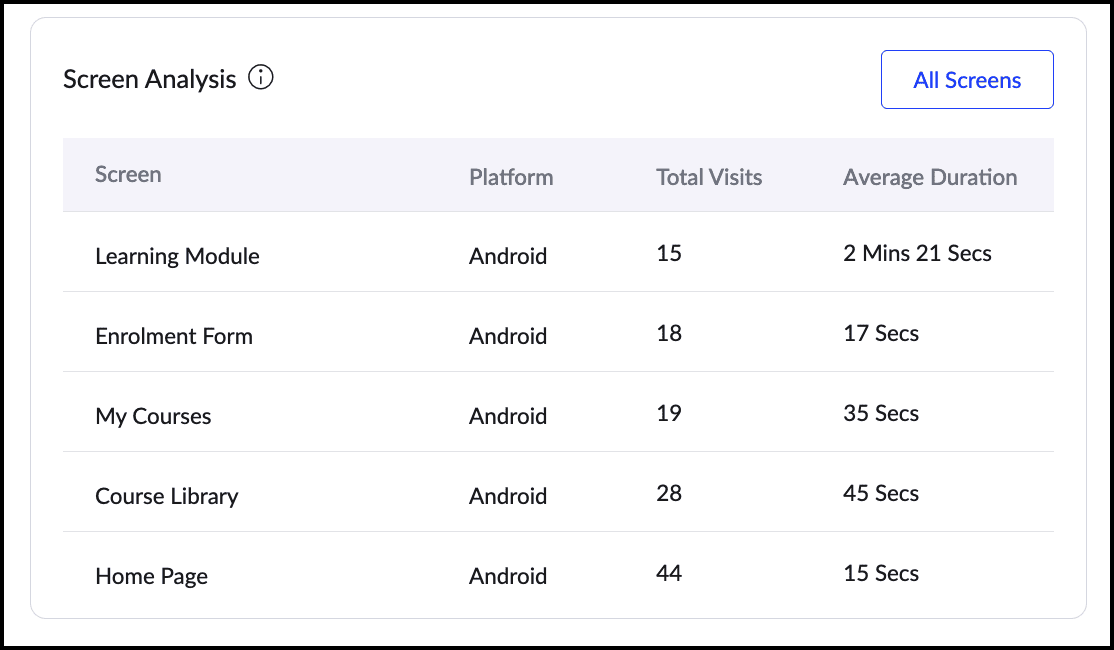Click the 28 visits for Course Library
This screenshot has width=1114, height=650.
pyautogui.click(x=669, y=494)
